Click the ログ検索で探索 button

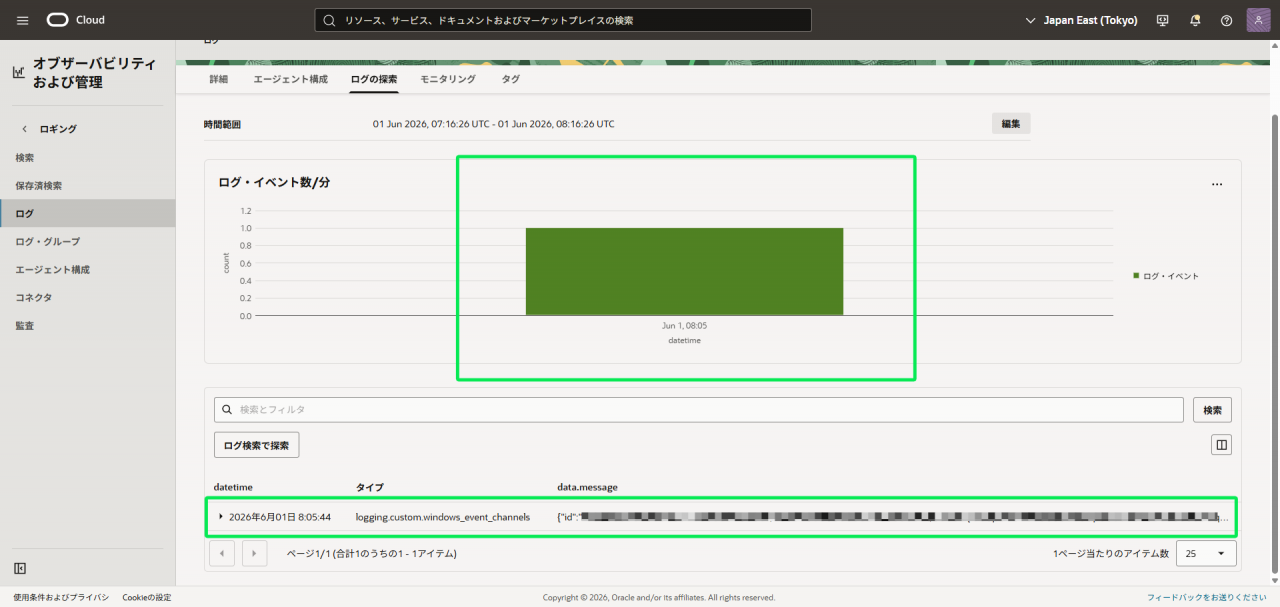[256, 445]
